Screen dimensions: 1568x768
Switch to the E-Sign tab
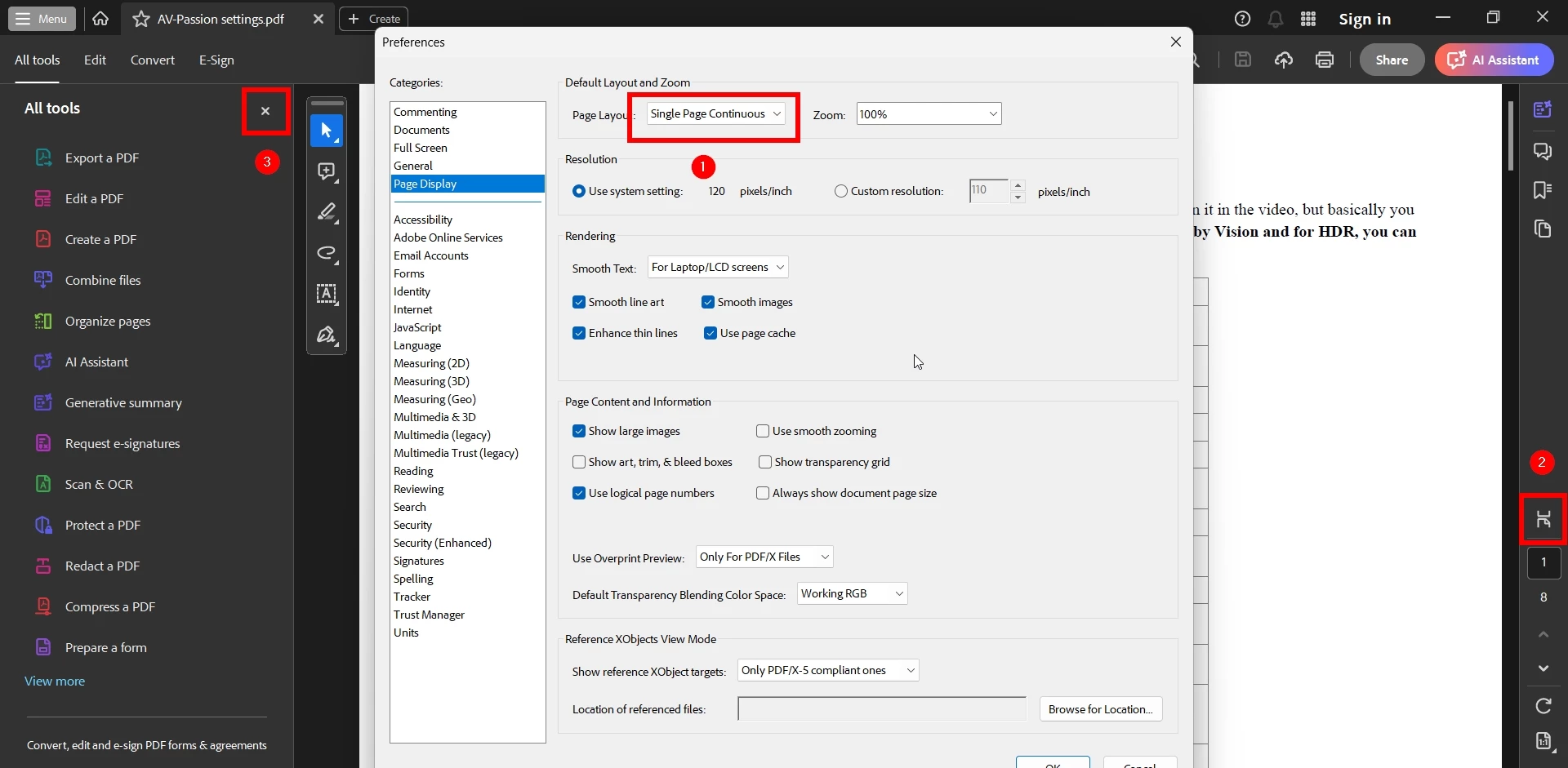pyautogui.click(x=216, y=60)
